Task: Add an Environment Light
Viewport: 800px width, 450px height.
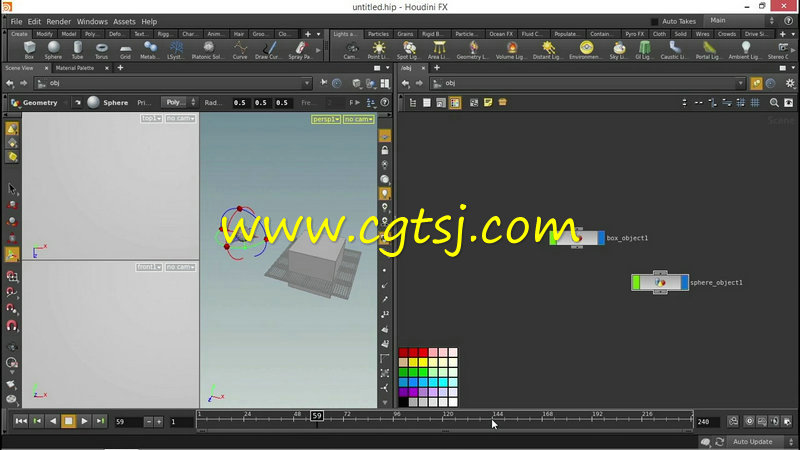Action: tap(586, 50)
